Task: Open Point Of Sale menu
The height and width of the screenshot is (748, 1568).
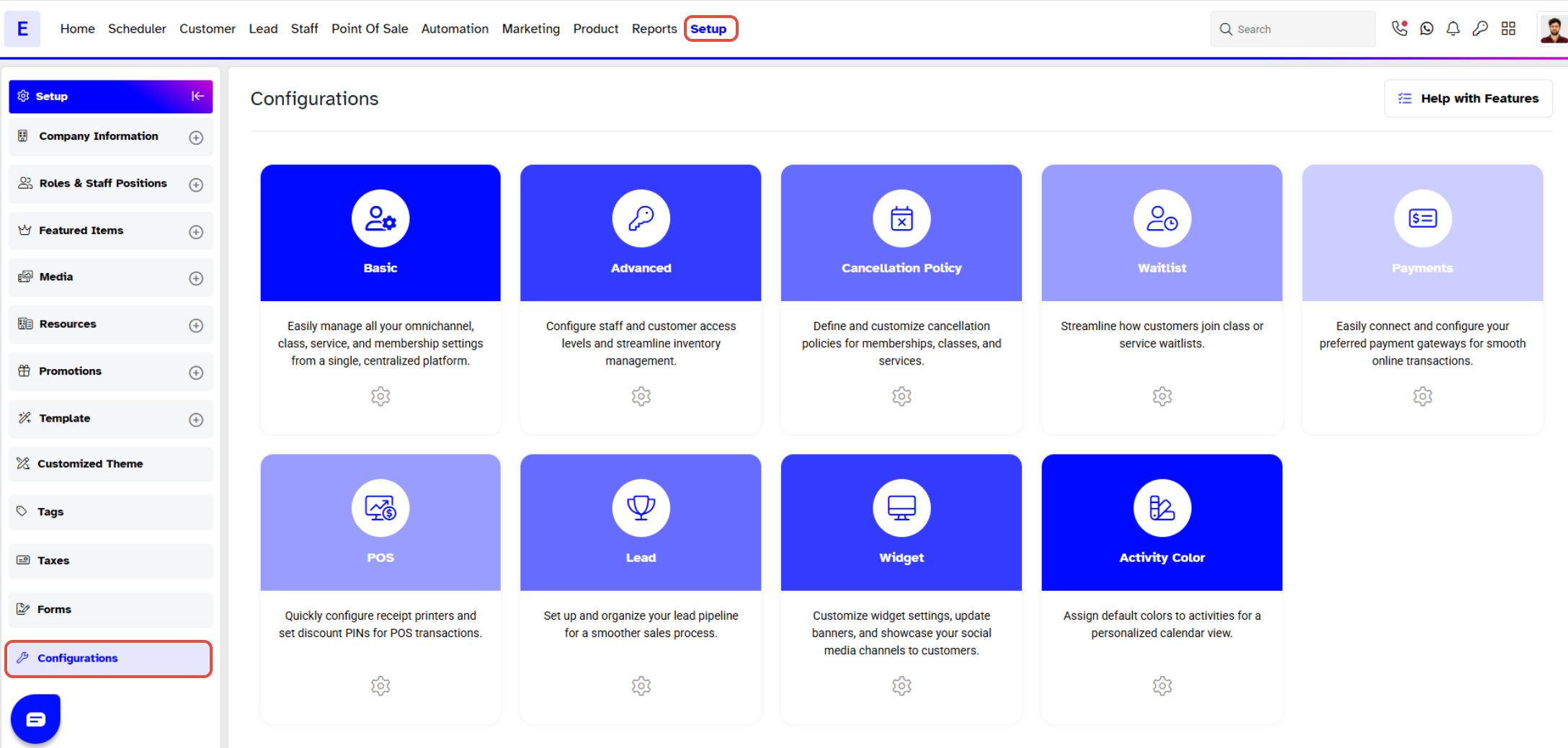Action: [x=370, y=29]
